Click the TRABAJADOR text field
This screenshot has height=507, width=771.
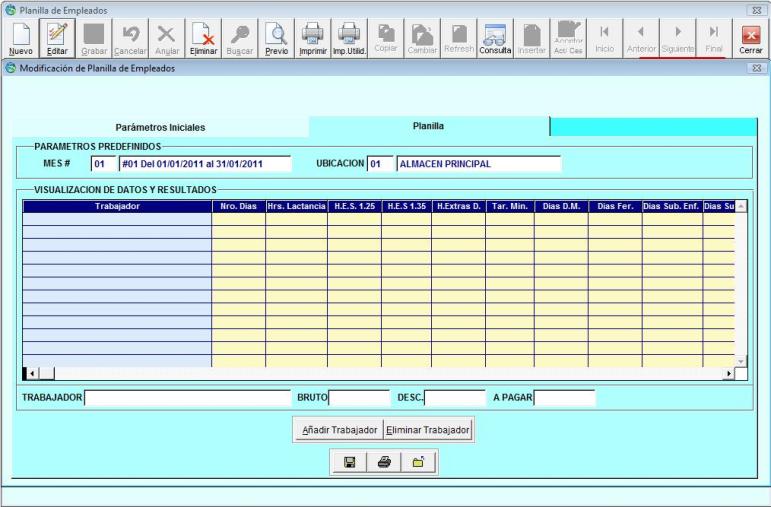click(187, 397)
